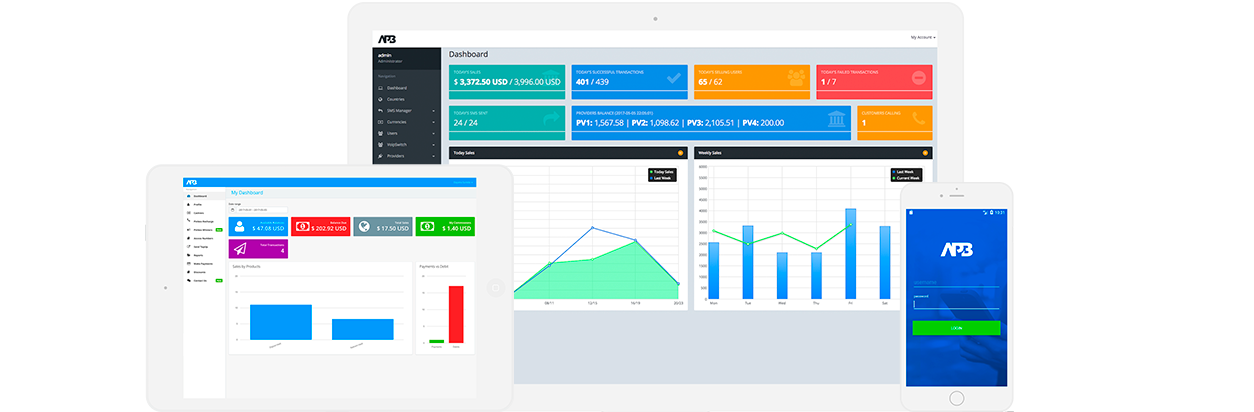Click the paper plane Total Transactions icon
The width and height of the screenshot is (1254, 412).
coord(241,249)
